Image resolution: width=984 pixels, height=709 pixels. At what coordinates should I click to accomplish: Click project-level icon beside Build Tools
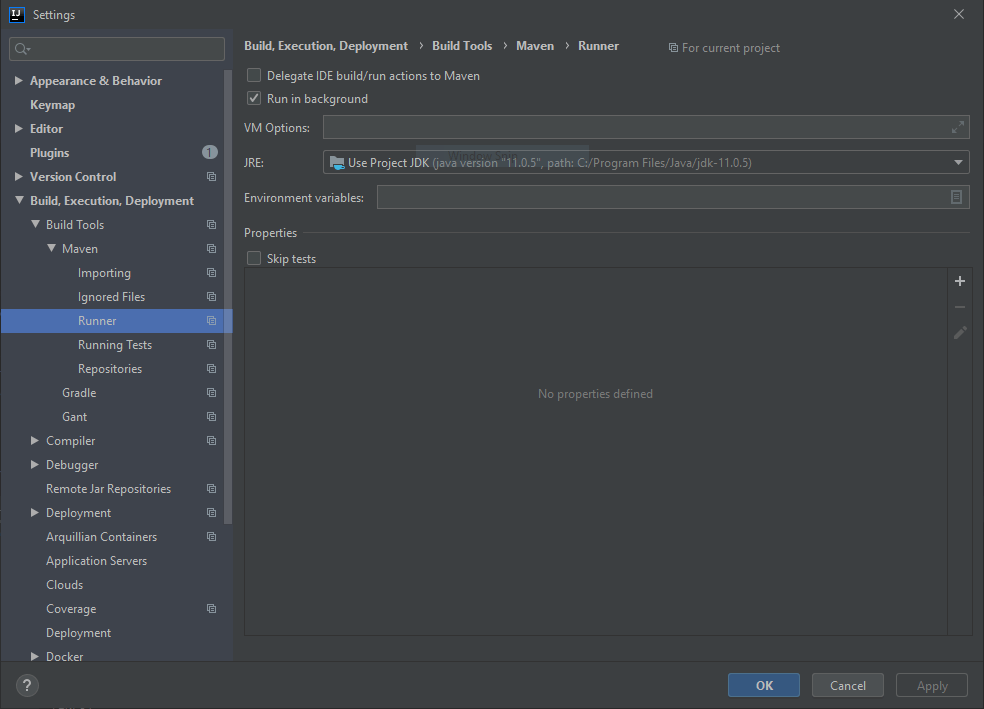tap(211, 225)
